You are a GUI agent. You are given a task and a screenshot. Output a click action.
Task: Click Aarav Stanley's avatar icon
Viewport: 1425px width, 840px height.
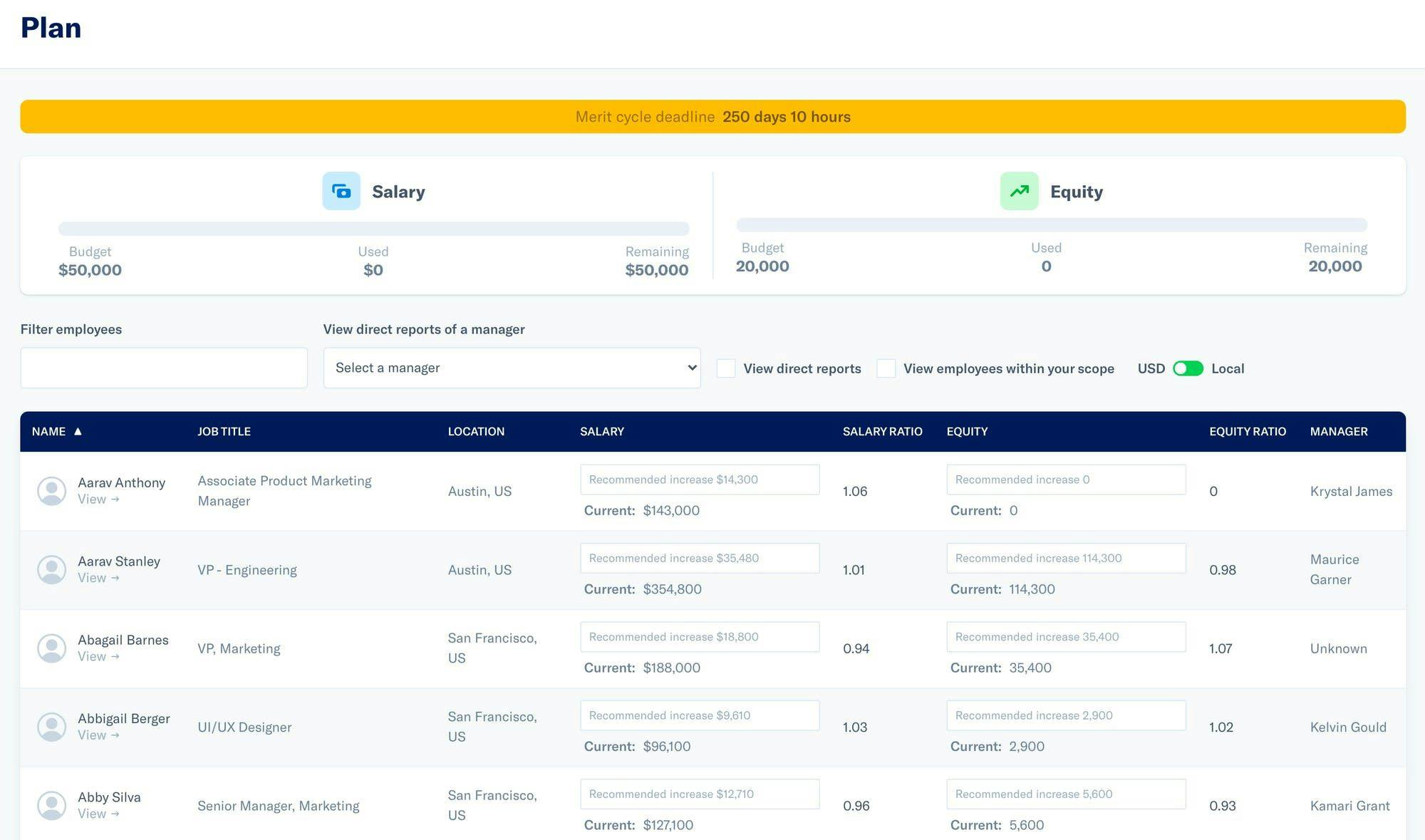tap(51, 569)
